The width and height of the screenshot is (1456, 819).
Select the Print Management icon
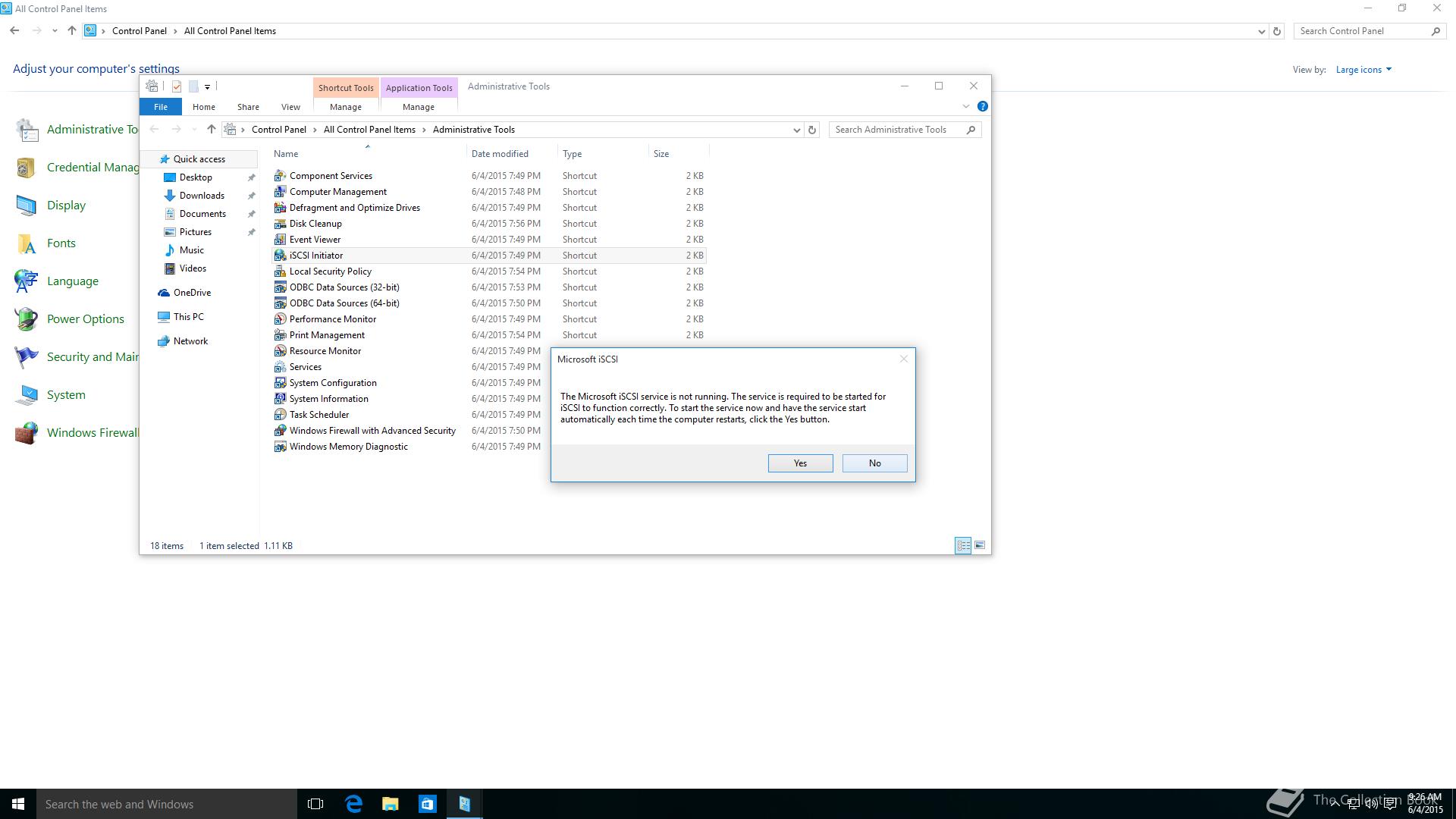click(x=280, y=335)
